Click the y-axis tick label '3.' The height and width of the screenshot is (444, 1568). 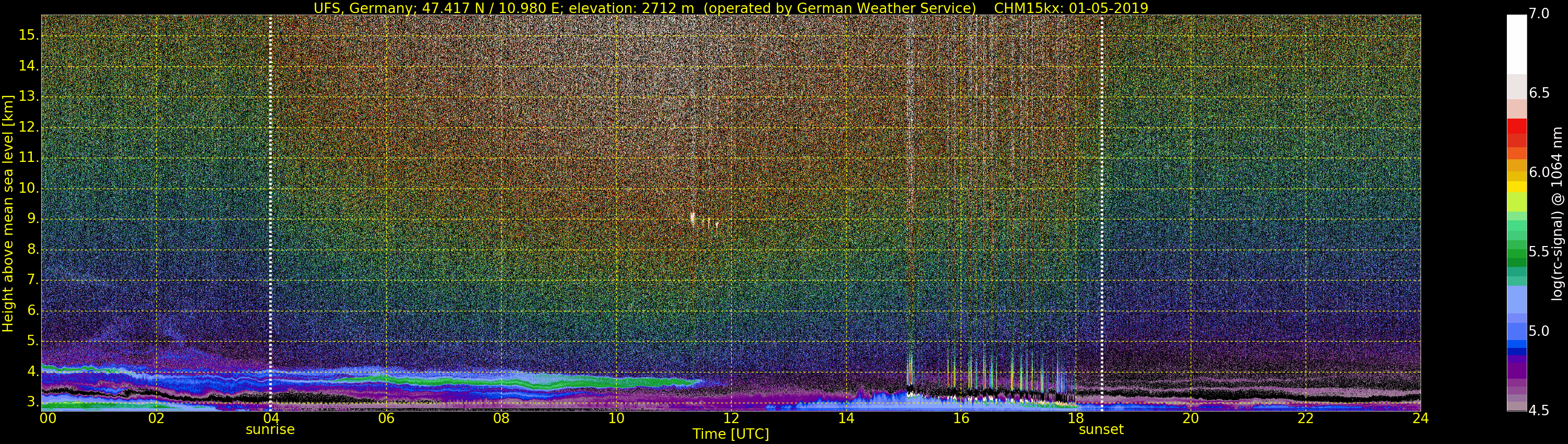[33, 402]
